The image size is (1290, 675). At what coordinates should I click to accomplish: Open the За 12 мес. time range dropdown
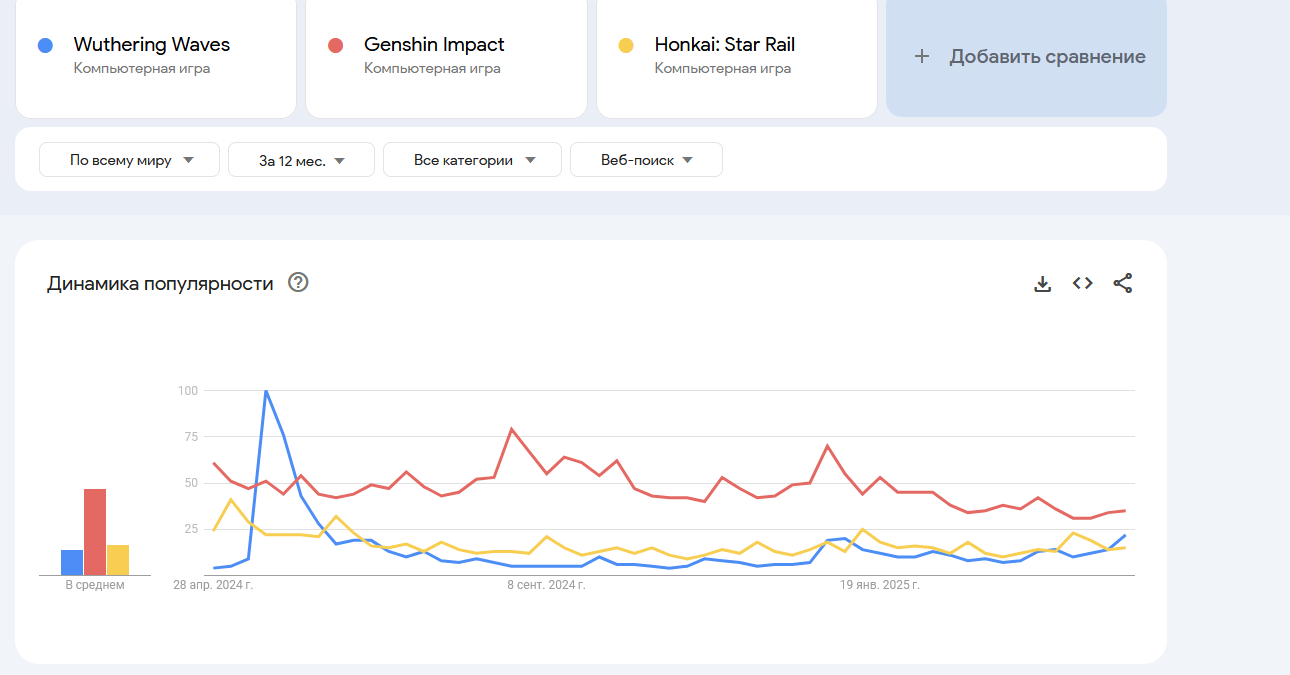(301, 160)
